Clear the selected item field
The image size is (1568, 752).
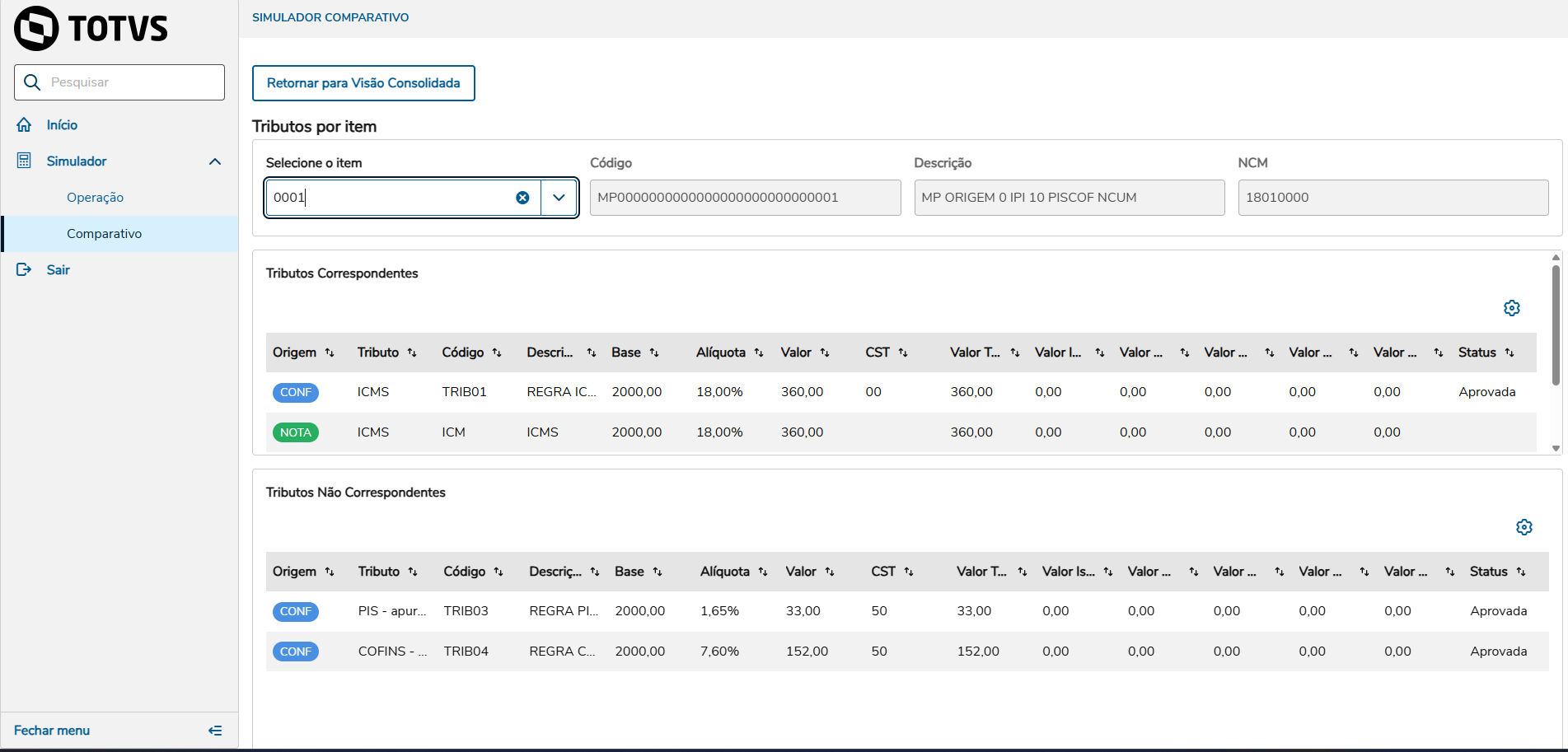(522, 198)
